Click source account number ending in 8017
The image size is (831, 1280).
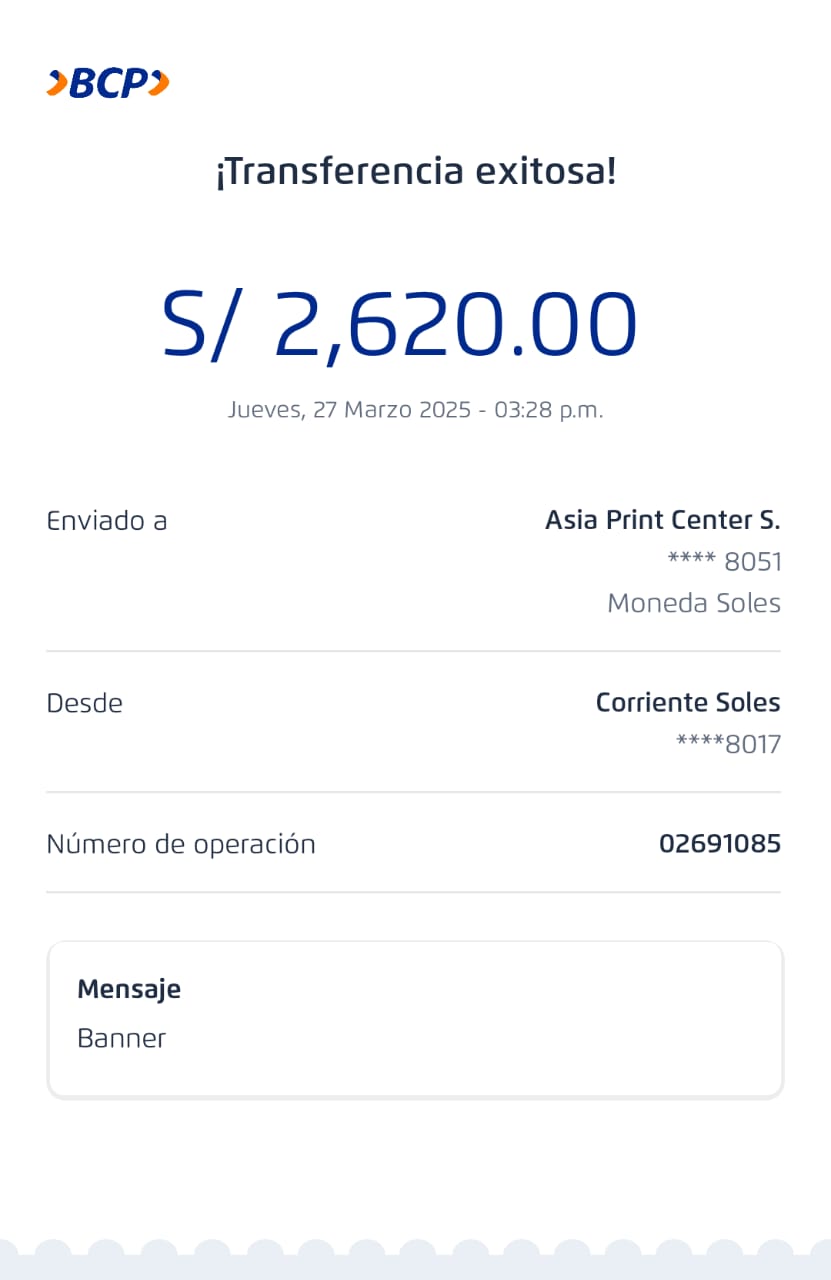click(x=728, y=745)
